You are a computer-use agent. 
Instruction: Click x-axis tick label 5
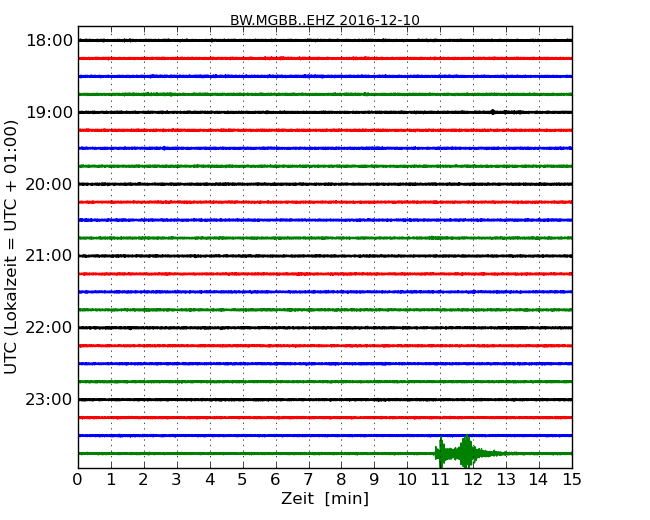[243, 479]
